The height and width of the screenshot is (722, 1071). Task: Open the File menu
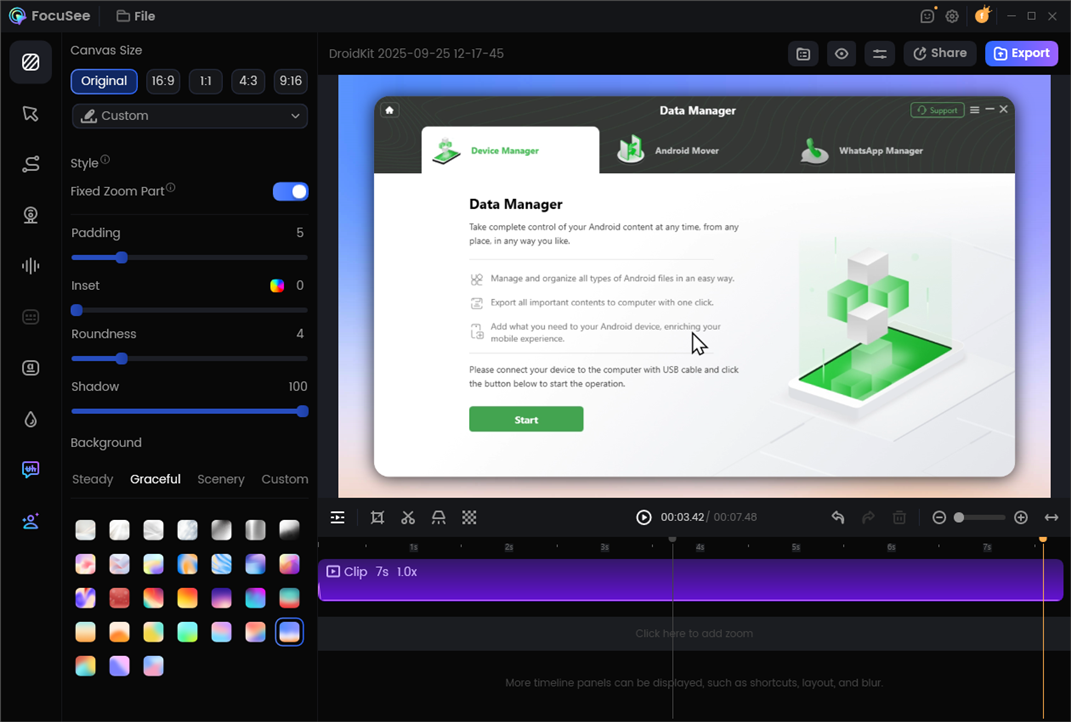click(135, 16)
